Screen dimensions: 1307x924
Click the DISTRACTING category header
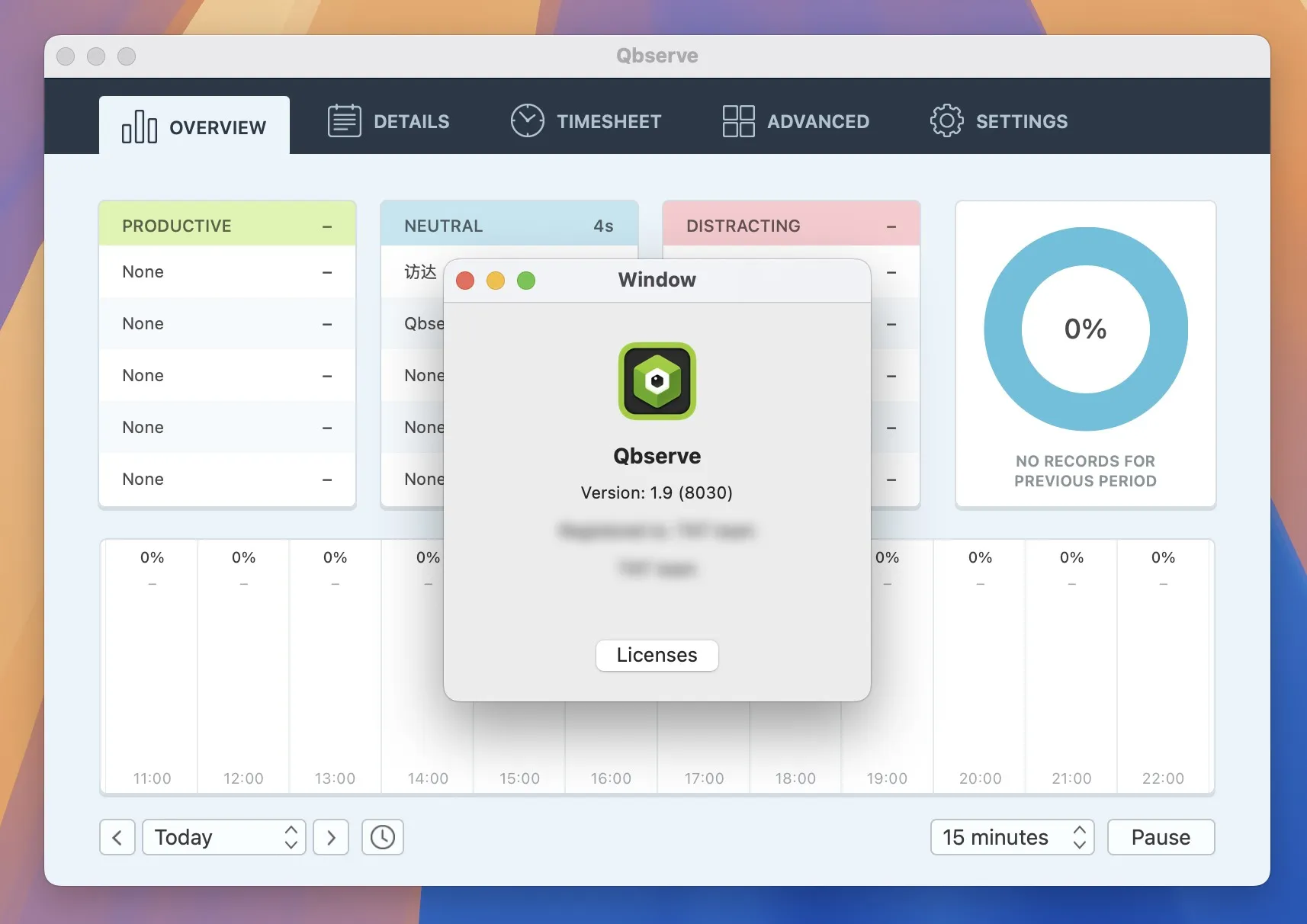point(792,225)
